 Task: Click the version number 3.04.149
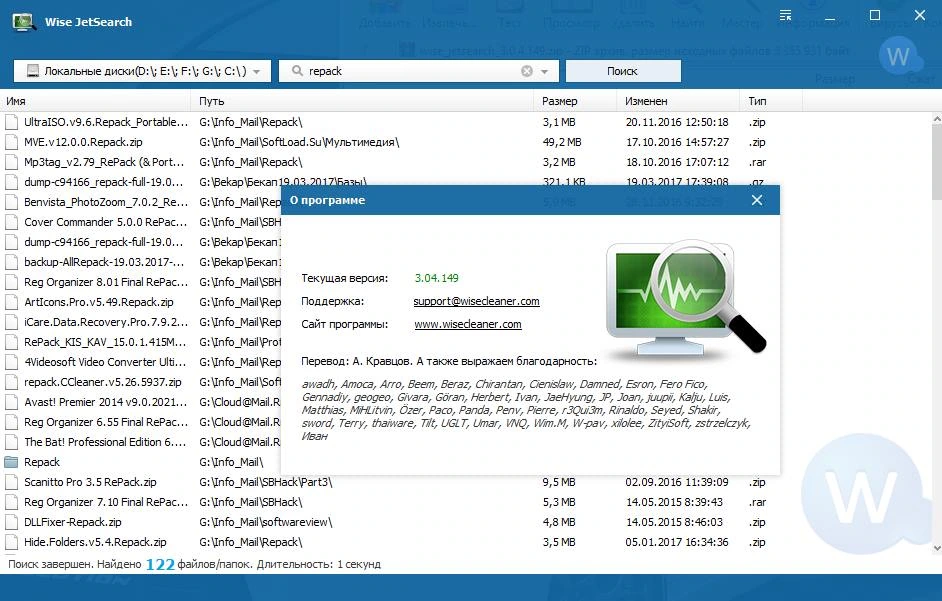(x=436, y=278)
